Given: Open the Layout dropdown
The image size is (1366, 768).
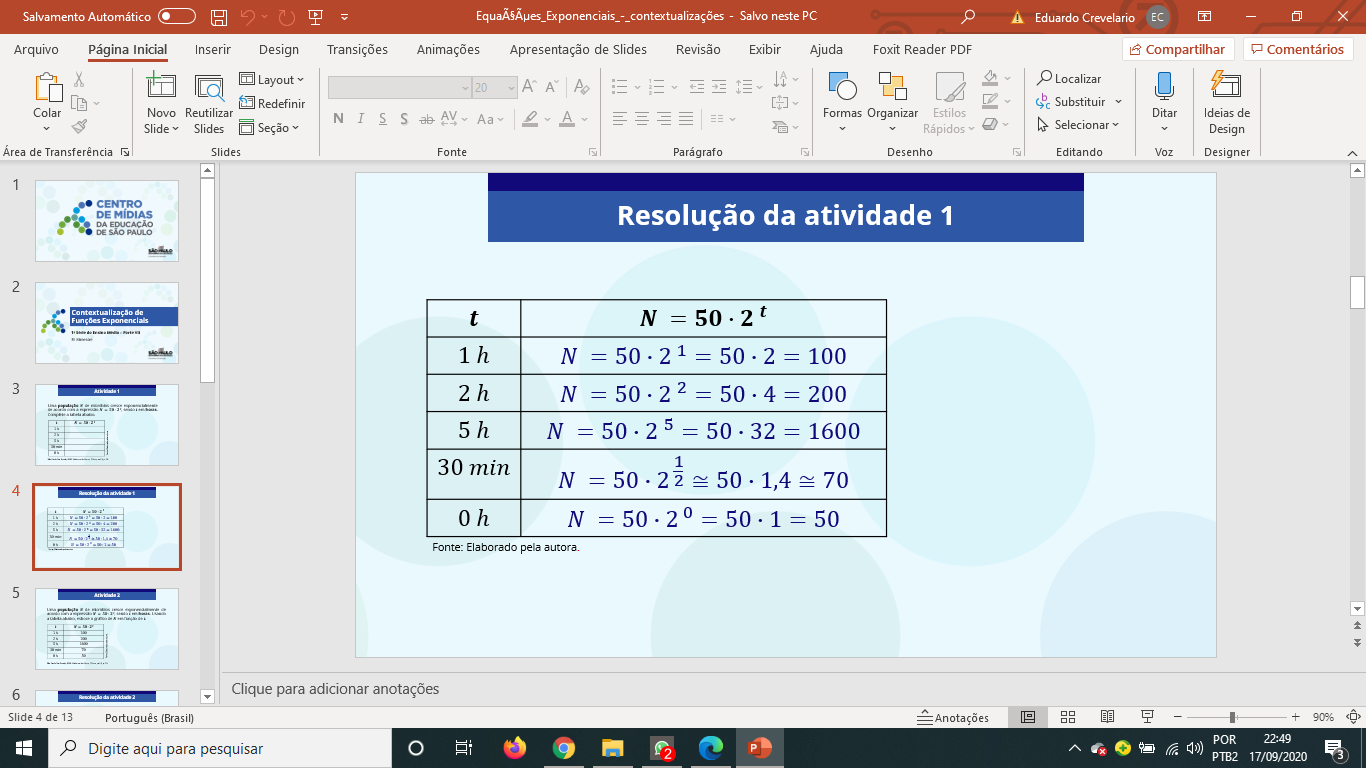Looking at the screenshot, I should pyautogui.click(x=272, y=79).
